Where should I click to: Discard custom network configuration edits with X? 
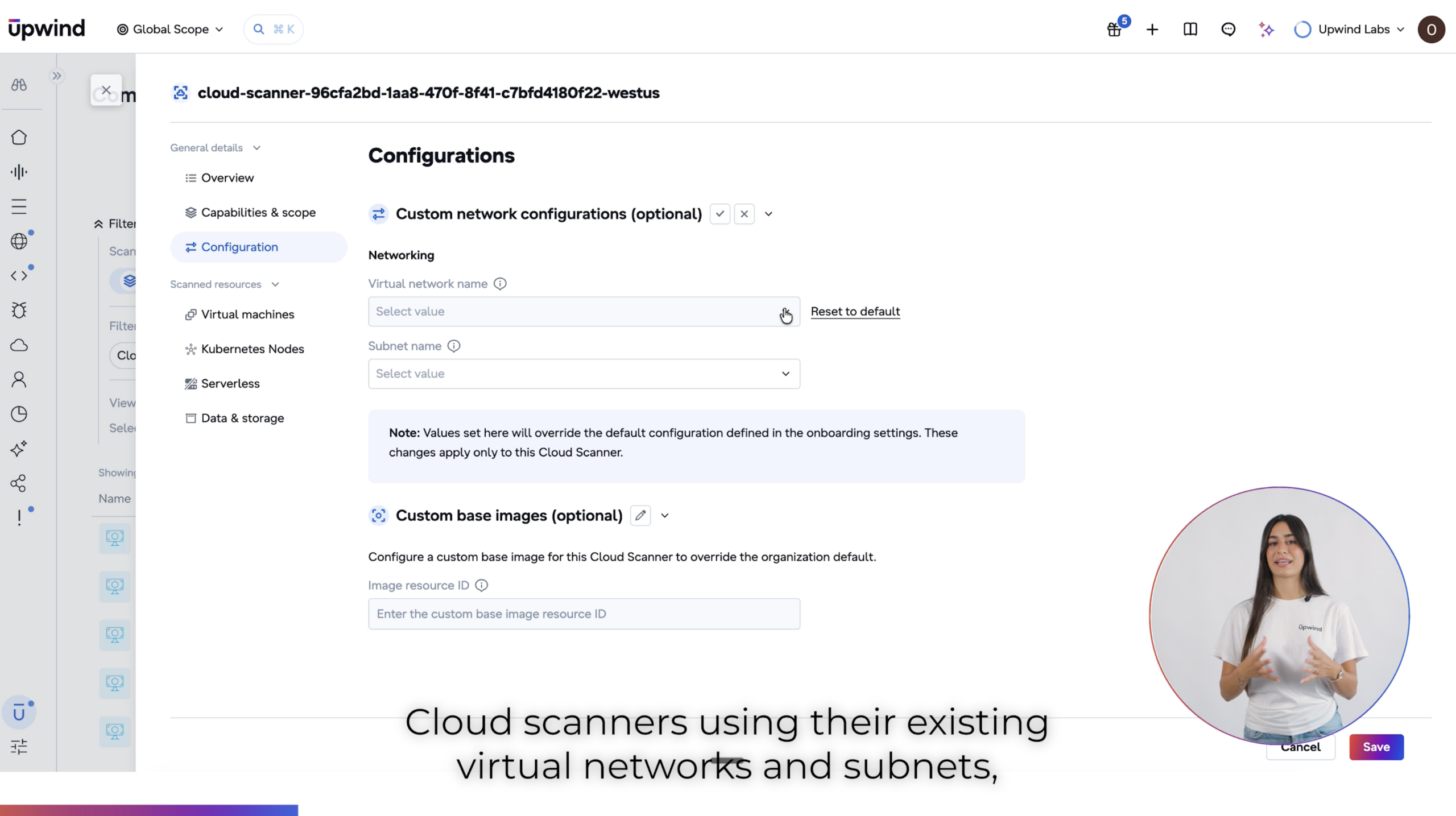(x=744, y=214)
